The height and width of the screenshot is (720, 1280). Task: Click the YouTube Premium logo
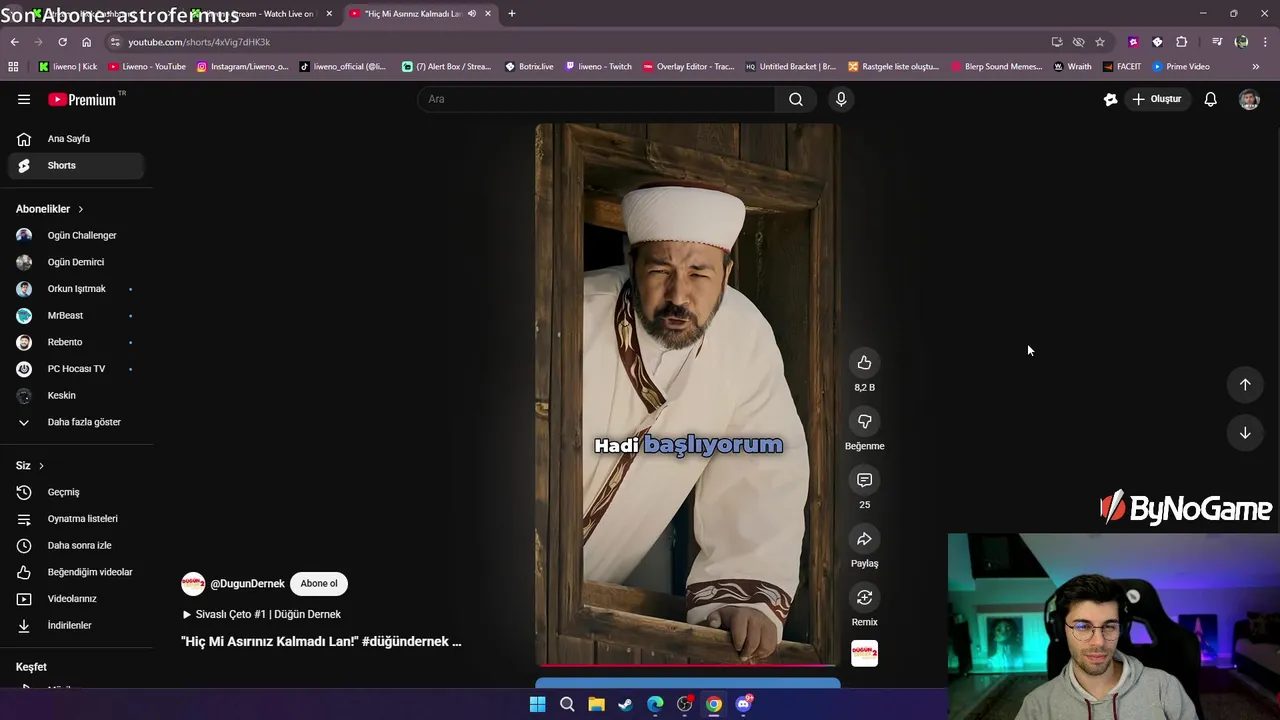tap(82, 99)
